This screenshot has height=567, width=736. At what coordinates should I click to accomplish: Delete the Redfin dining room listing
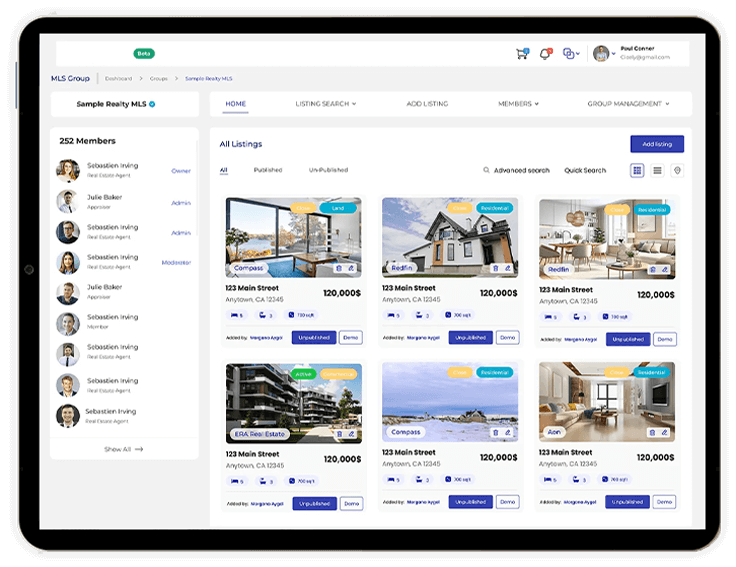652,269
